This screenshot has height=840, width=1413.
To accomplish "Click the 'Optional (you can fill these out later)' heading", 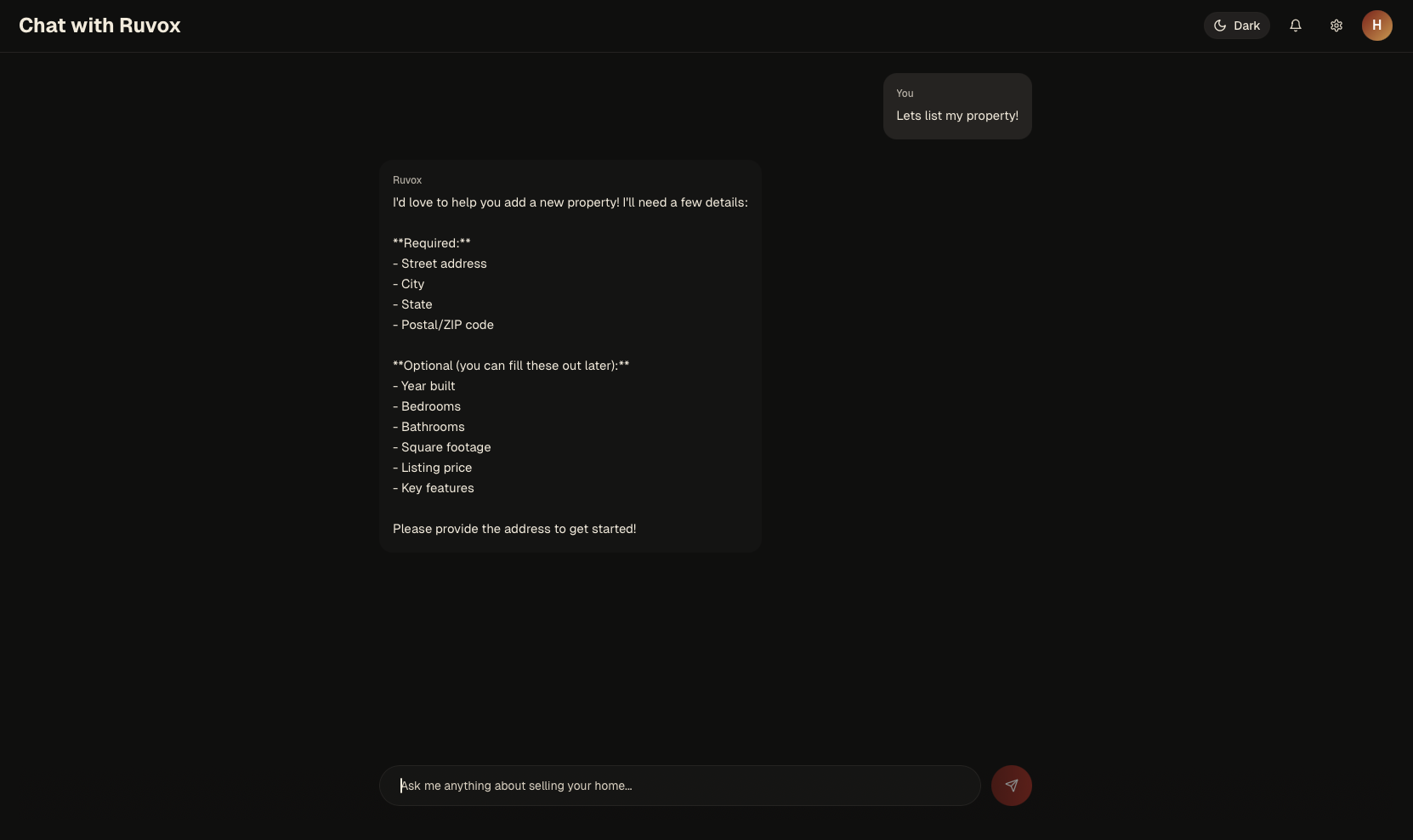I will tap(510, 366).
